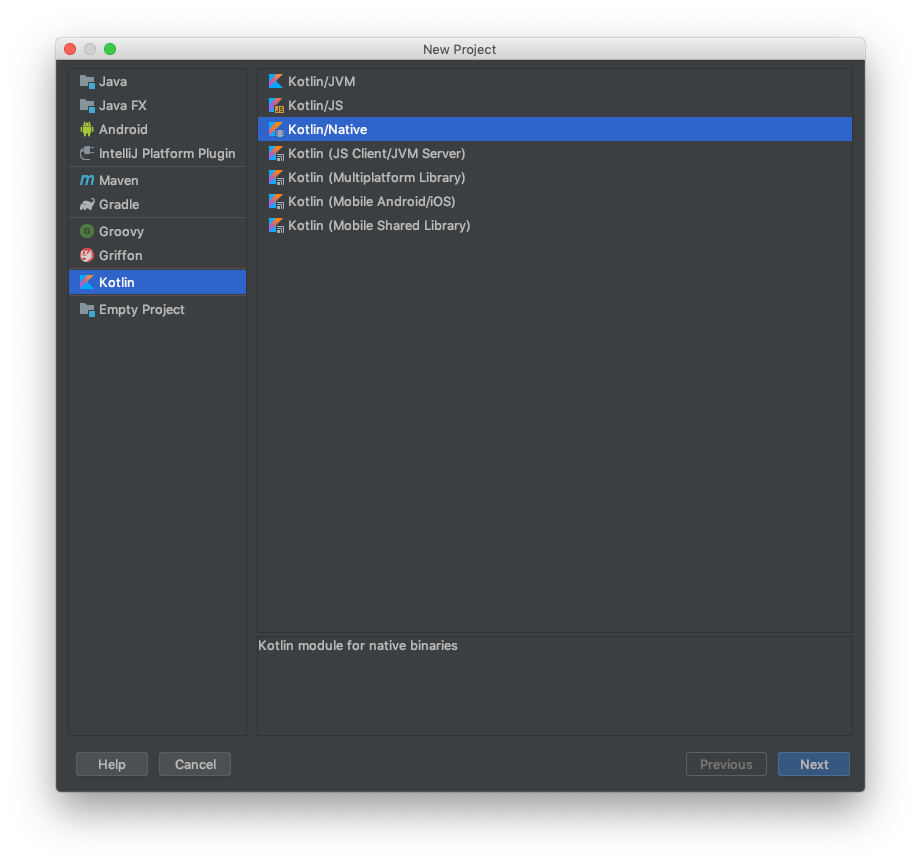Click 'Kotlin module for native binaries' description
The image size is (921, 866).
pos(358,646)
